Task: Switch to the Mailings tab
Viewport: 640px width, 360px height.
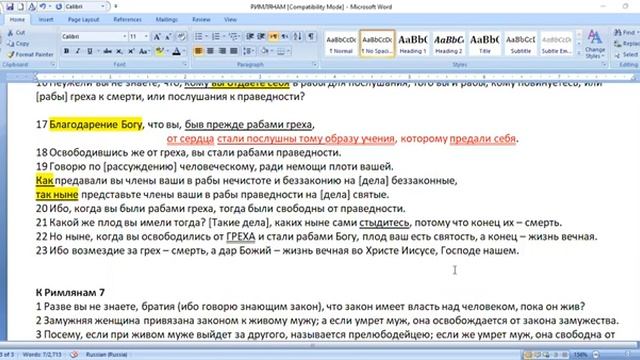Action: pyautogui.click(x=167, y=20)
